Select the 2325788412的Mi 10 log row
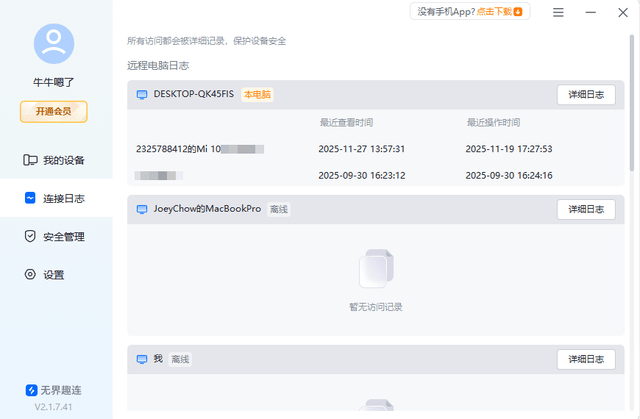This screenshot has height=419, width=640. tap(200, 148)
